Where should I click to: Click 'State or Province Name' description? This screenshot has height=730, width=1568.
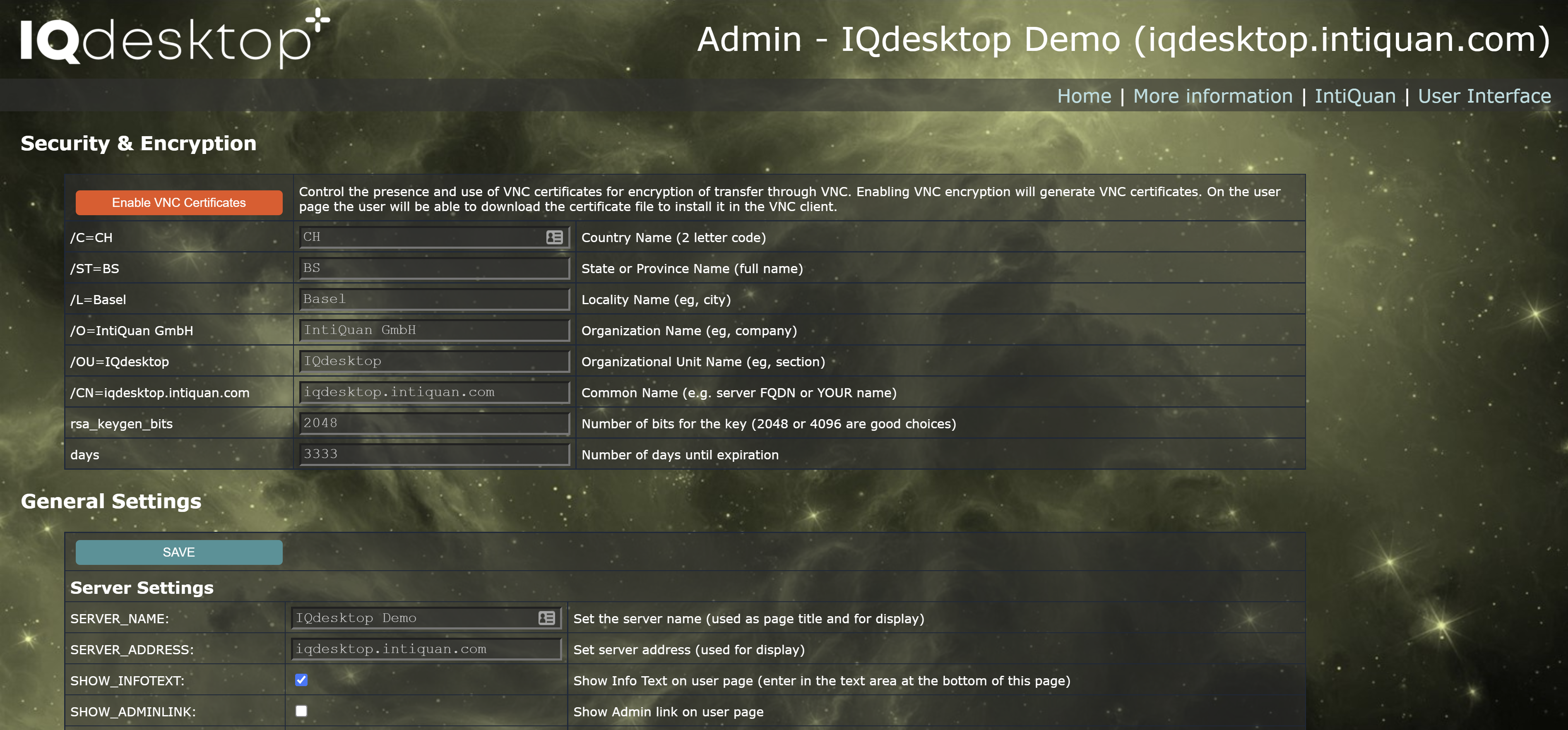coord(692,269)
